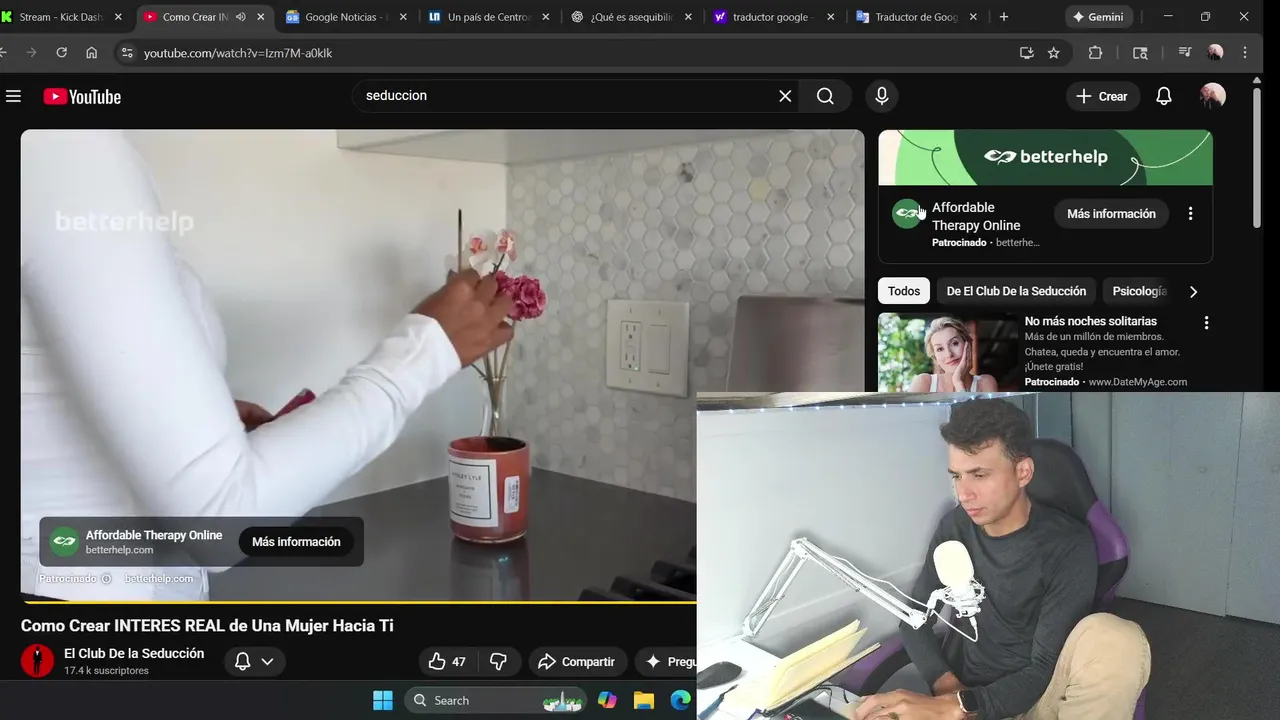Open the Chrome extensions puzzle icon
1280x720 pixels.
[x=1095, y=53]
